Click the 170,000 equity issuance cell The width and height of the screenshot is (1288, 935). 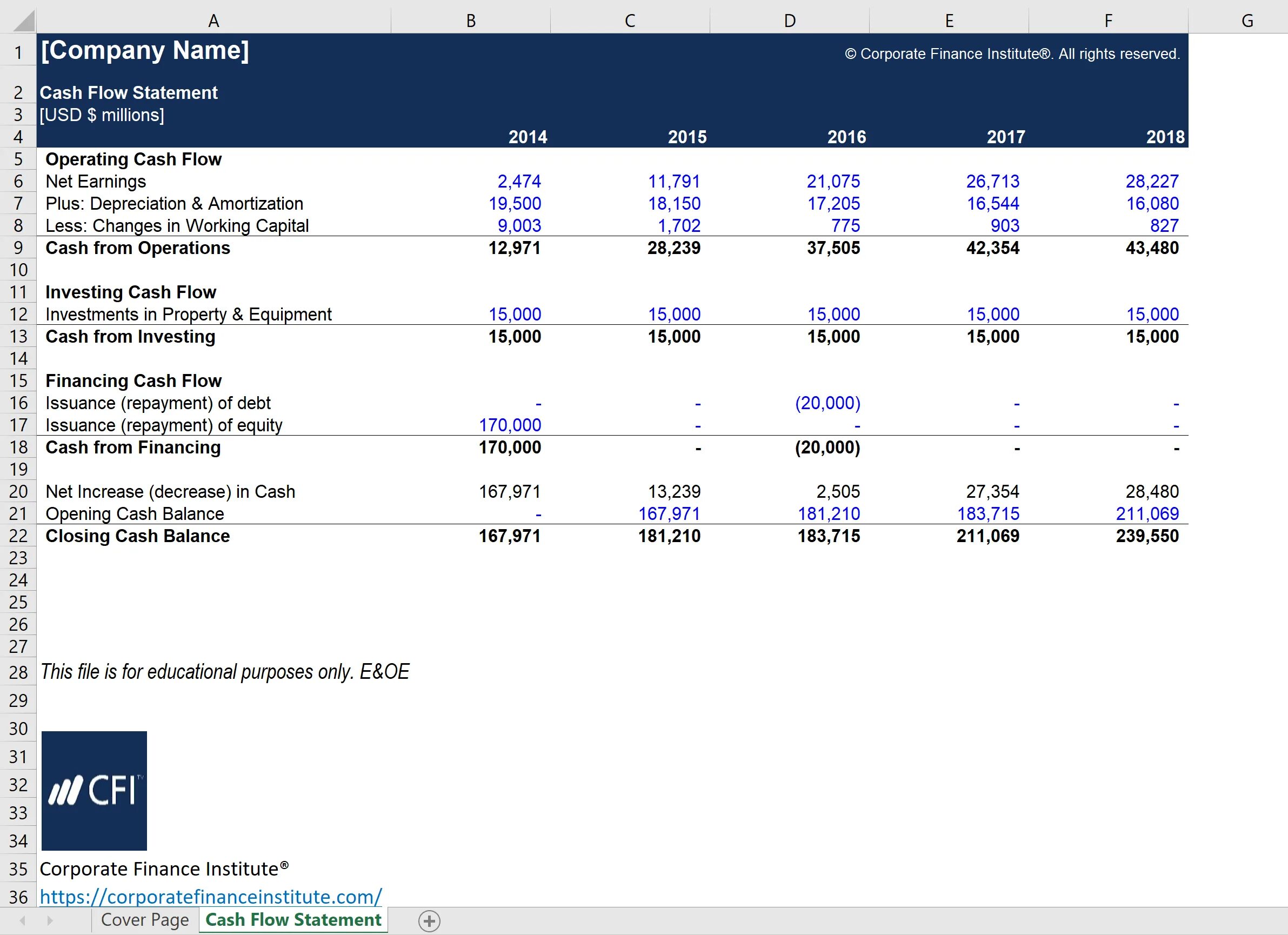coord(509,425)
